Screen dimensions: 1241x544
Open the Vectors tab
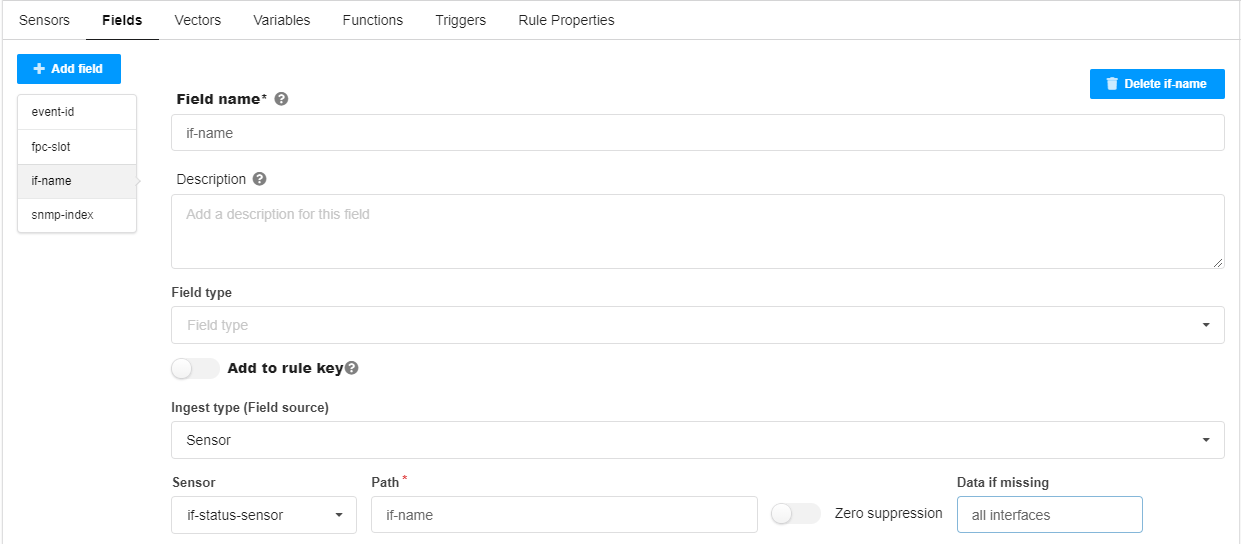pyautogui.click(x=197, y=20)
